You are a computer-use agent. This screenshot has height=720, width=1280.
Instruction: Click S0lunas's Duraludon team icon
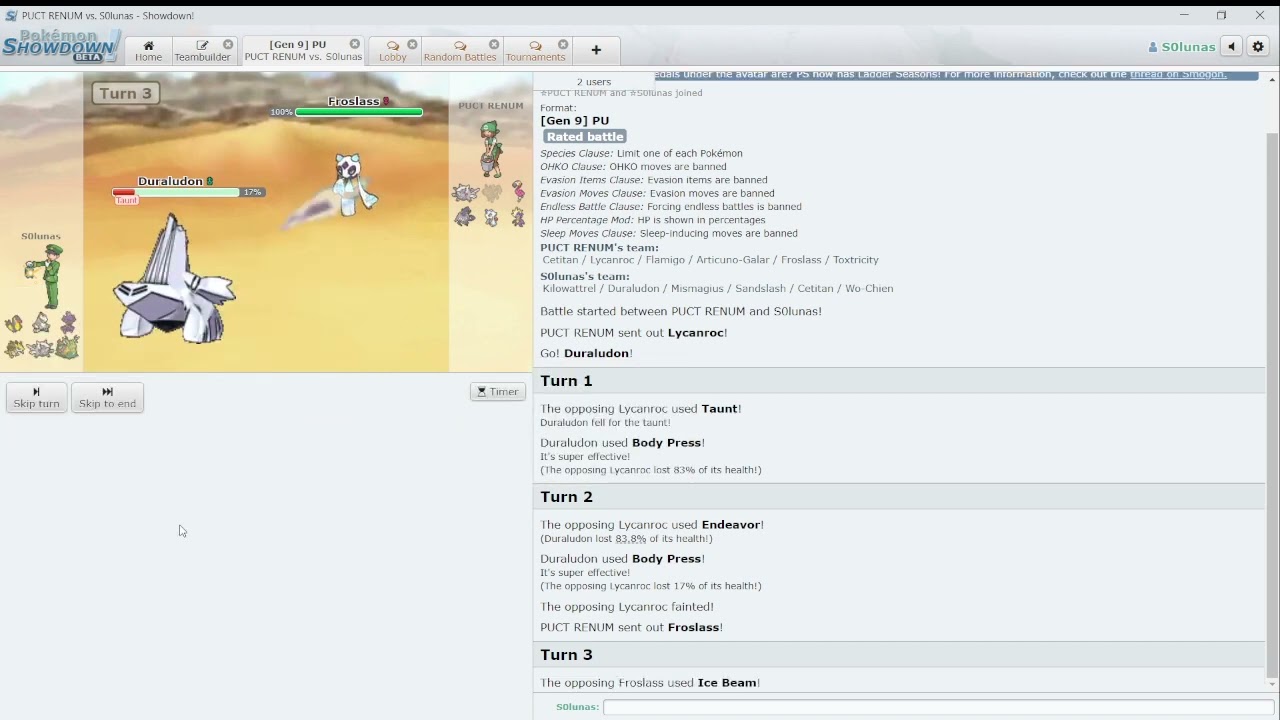41,323
